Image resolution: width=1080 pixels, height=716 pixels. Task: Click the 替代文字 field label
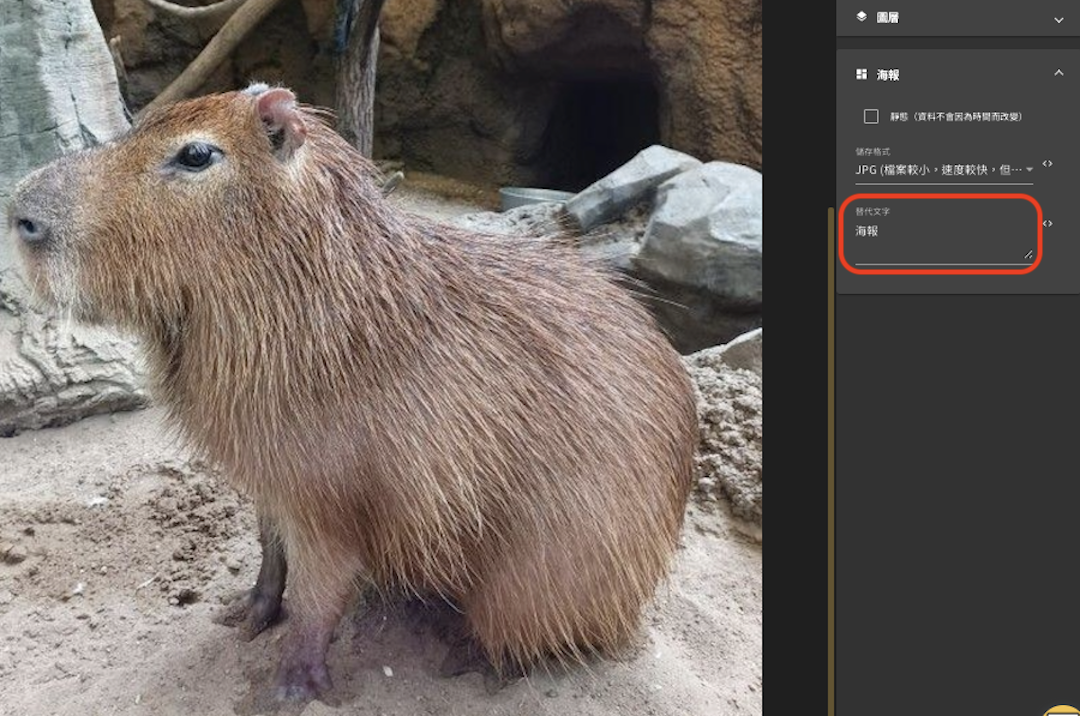click(873, 212)
